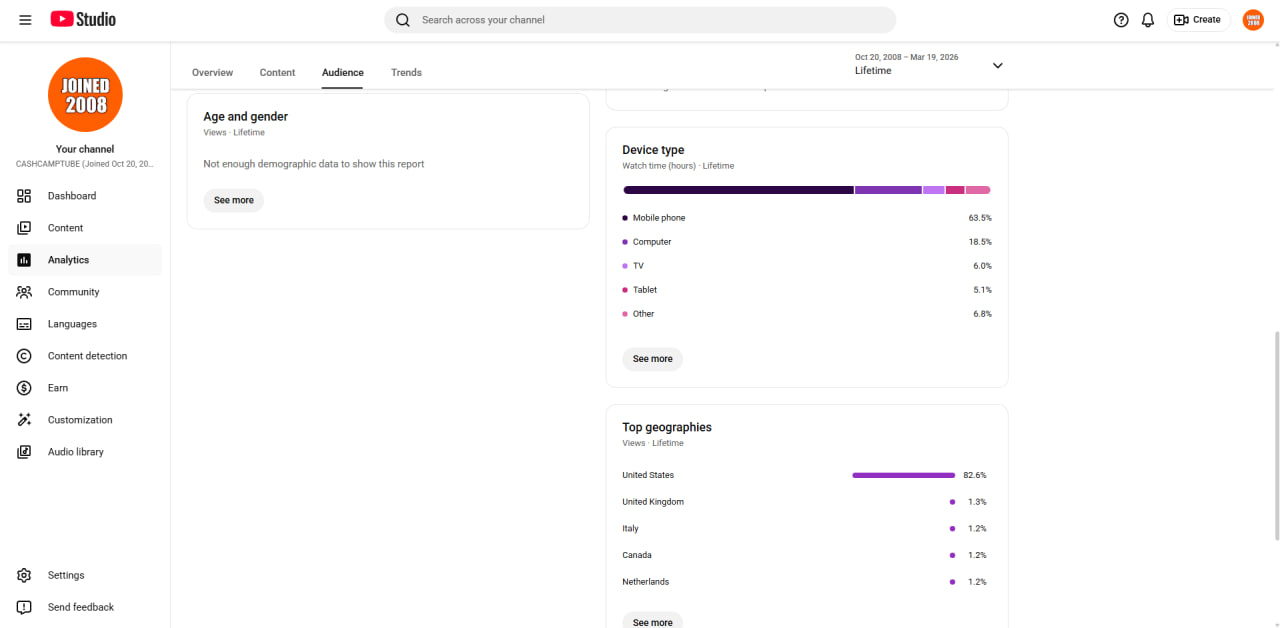Open the notifications bell
This screenshot has width=1280, height=628.
(x=1148, y=20)
